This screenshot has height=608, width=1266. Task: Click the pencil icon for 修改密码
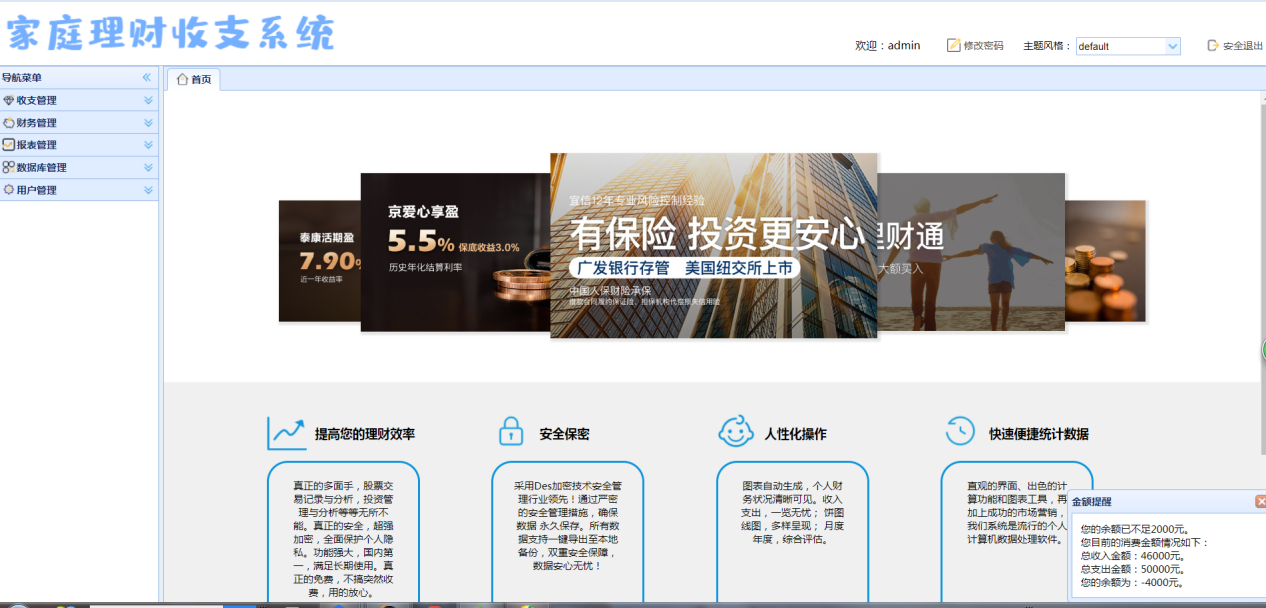[x=953, y=45]
